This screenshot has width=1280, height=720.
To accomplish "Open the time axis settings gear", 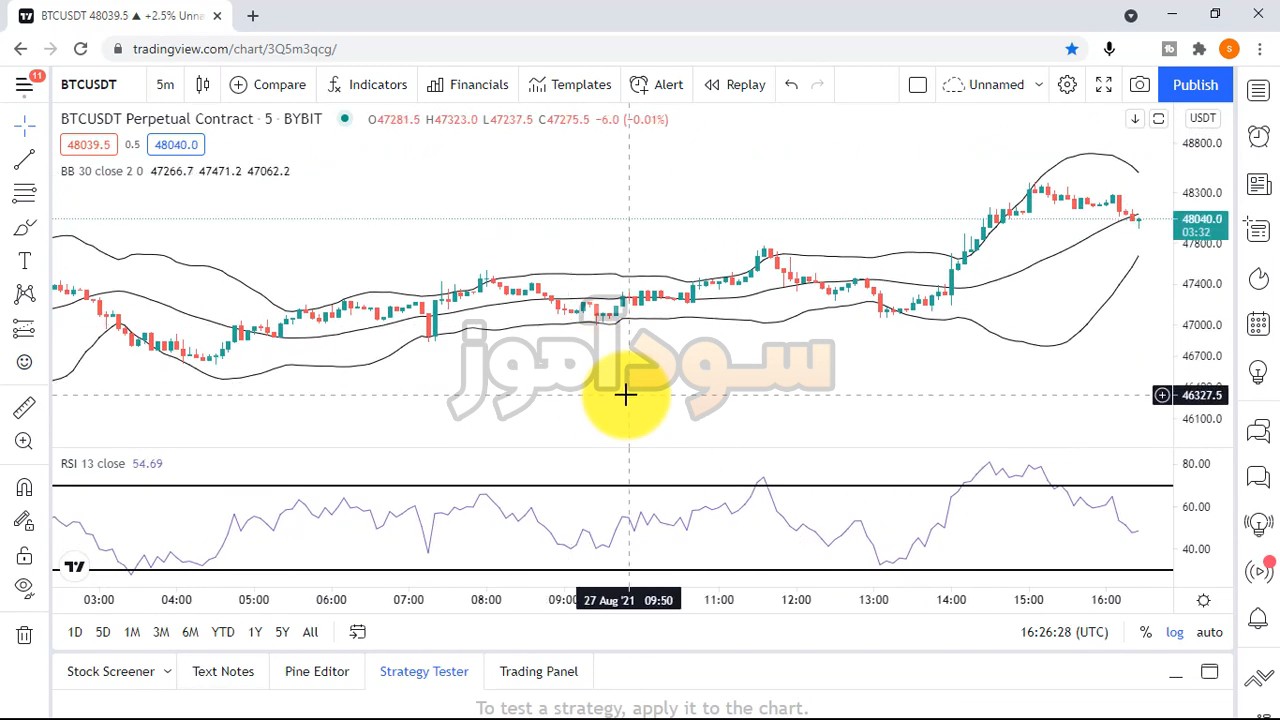I will click(x=1204, y=600).
